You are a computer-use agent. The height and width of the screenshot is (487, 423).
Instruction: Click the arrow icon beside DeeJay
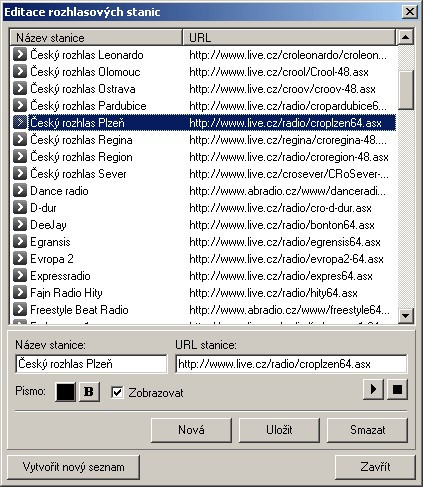click(20, 224)
